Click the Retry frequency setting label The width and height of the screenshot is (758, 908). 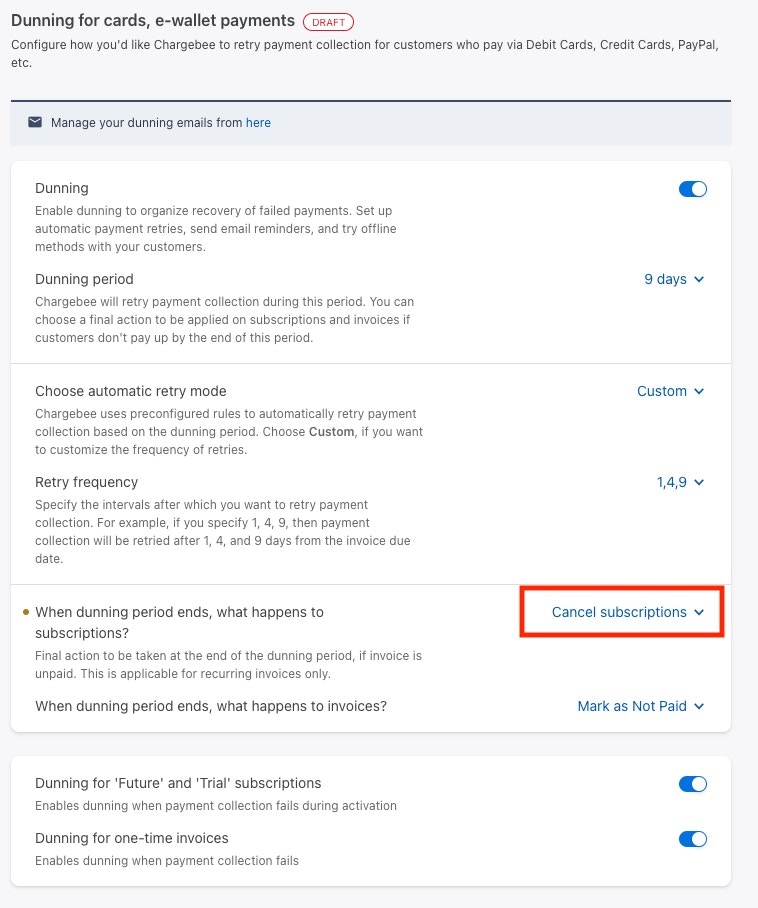click(86, 482)
